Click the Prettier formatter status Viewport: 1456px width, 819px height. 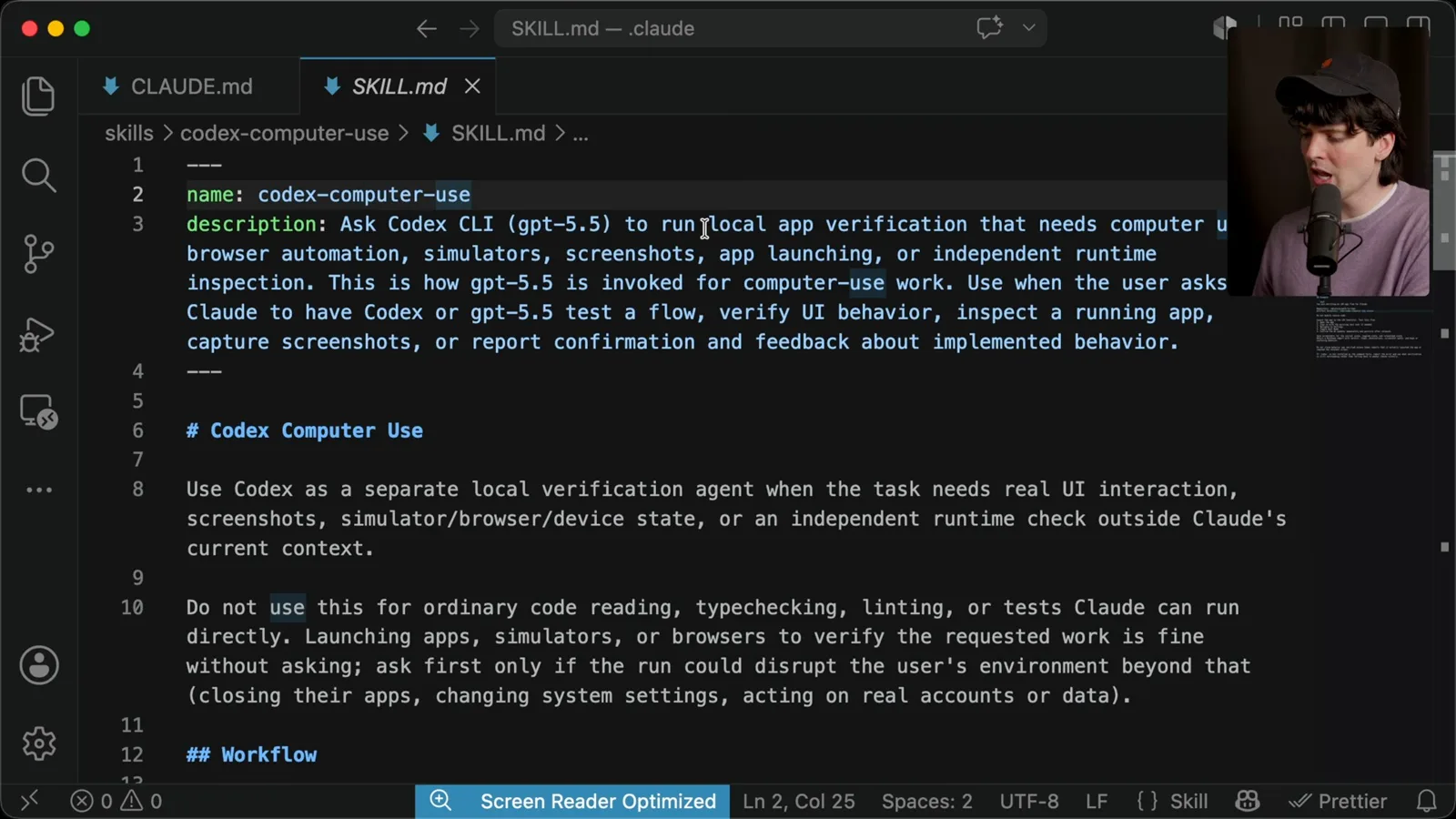pos(1338,801)
